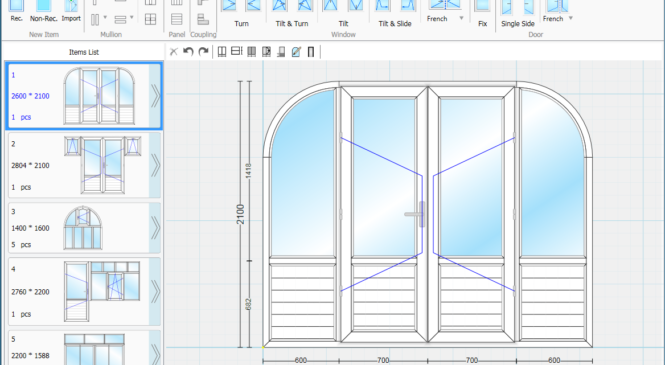Choose the left Tilt & Turn window icon
This screenshot has width=665, height=365.
[279, 6]
